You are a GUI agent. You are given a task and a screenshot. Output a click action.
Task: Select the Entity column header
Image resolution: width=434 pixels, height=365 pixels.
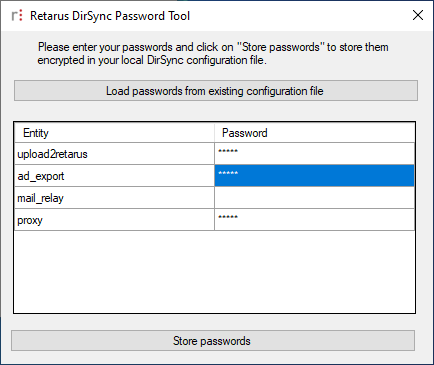(114, 133)
